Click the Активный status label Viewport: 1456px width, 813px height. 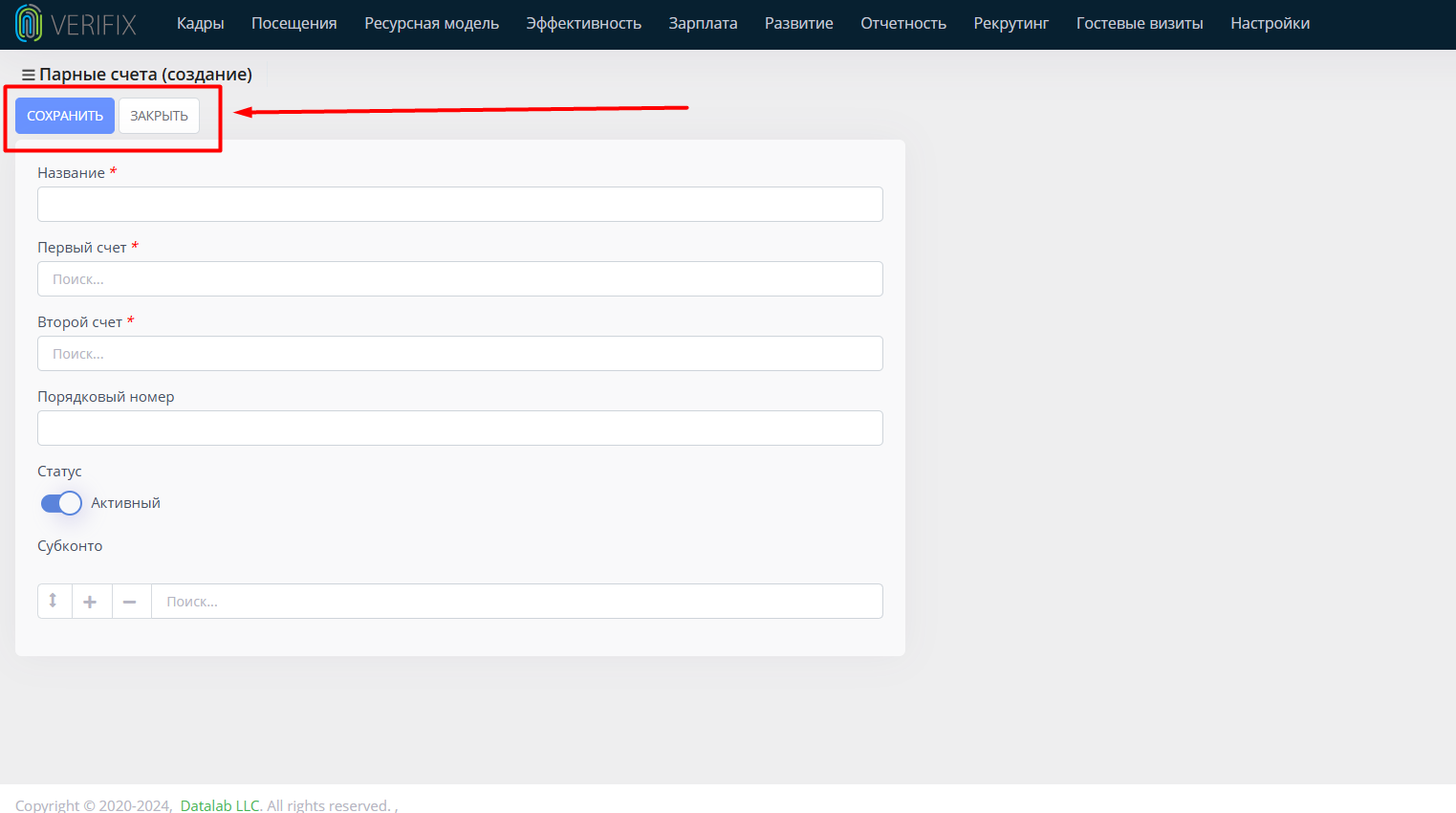point(125,503)
